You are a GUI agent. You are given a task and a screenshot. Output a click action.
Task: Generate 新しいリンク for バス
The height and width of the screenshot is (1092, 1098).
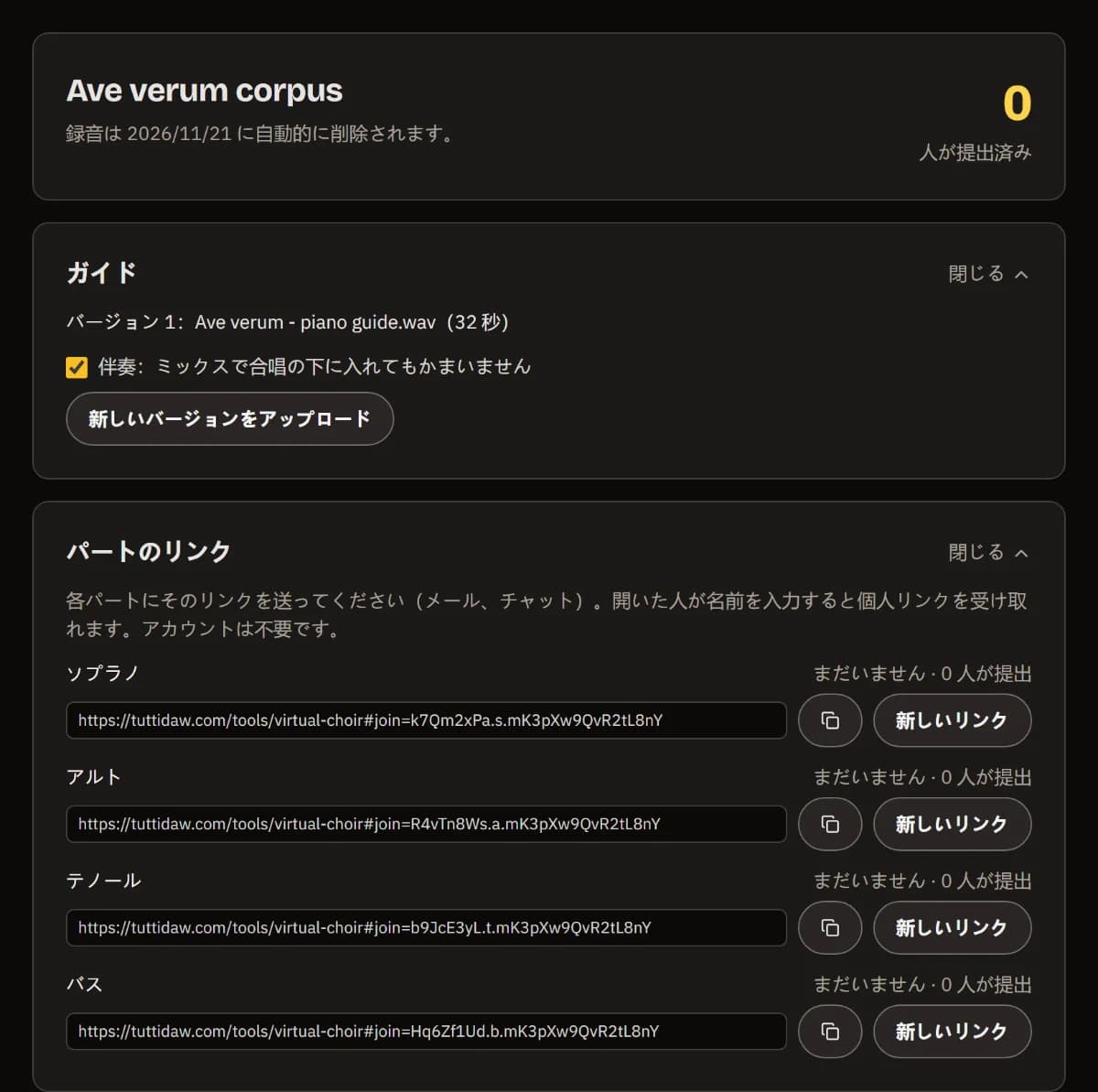coord(952,1032)
